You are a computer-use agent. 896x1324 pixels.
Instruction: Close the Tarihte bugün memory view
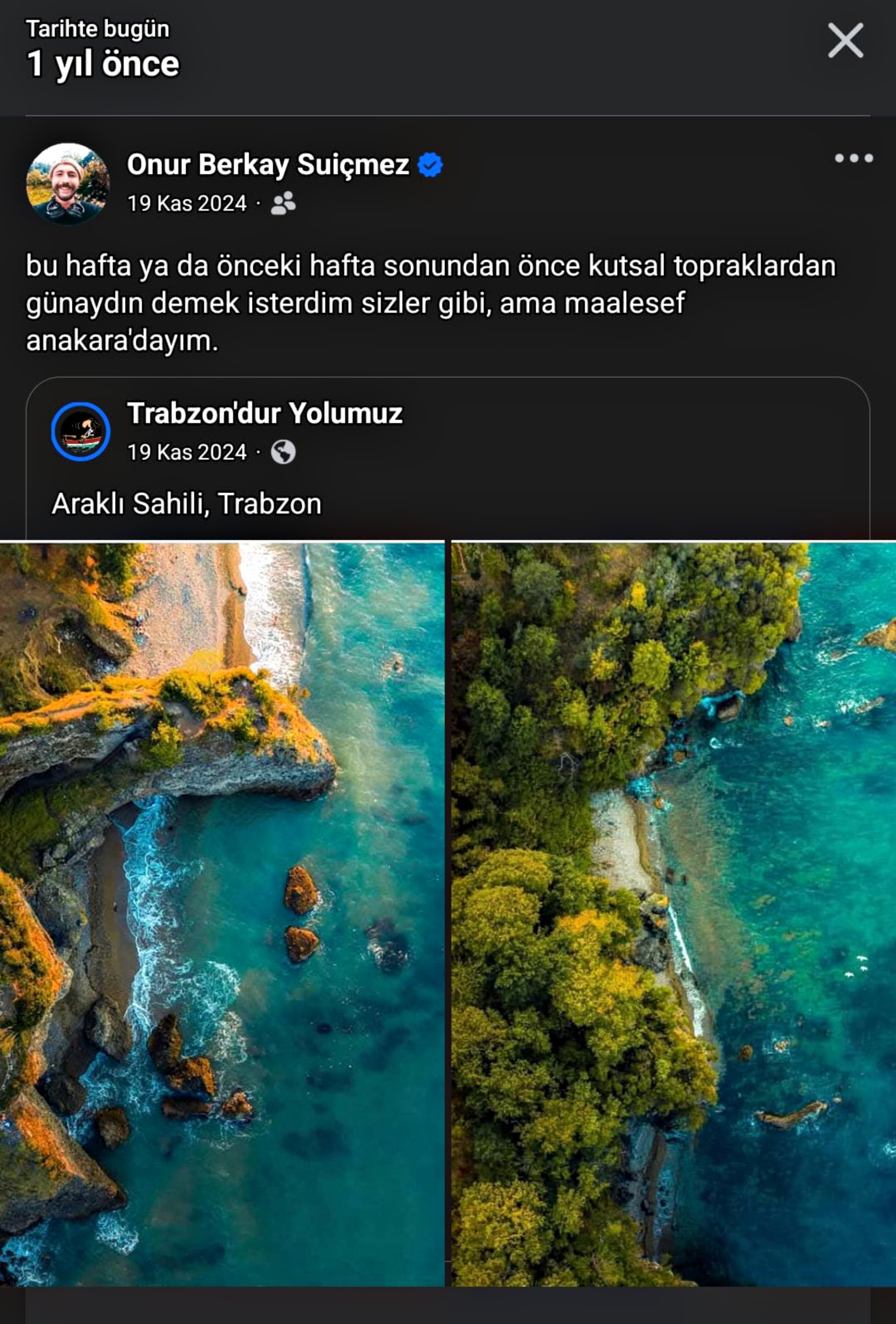point(845,40)
